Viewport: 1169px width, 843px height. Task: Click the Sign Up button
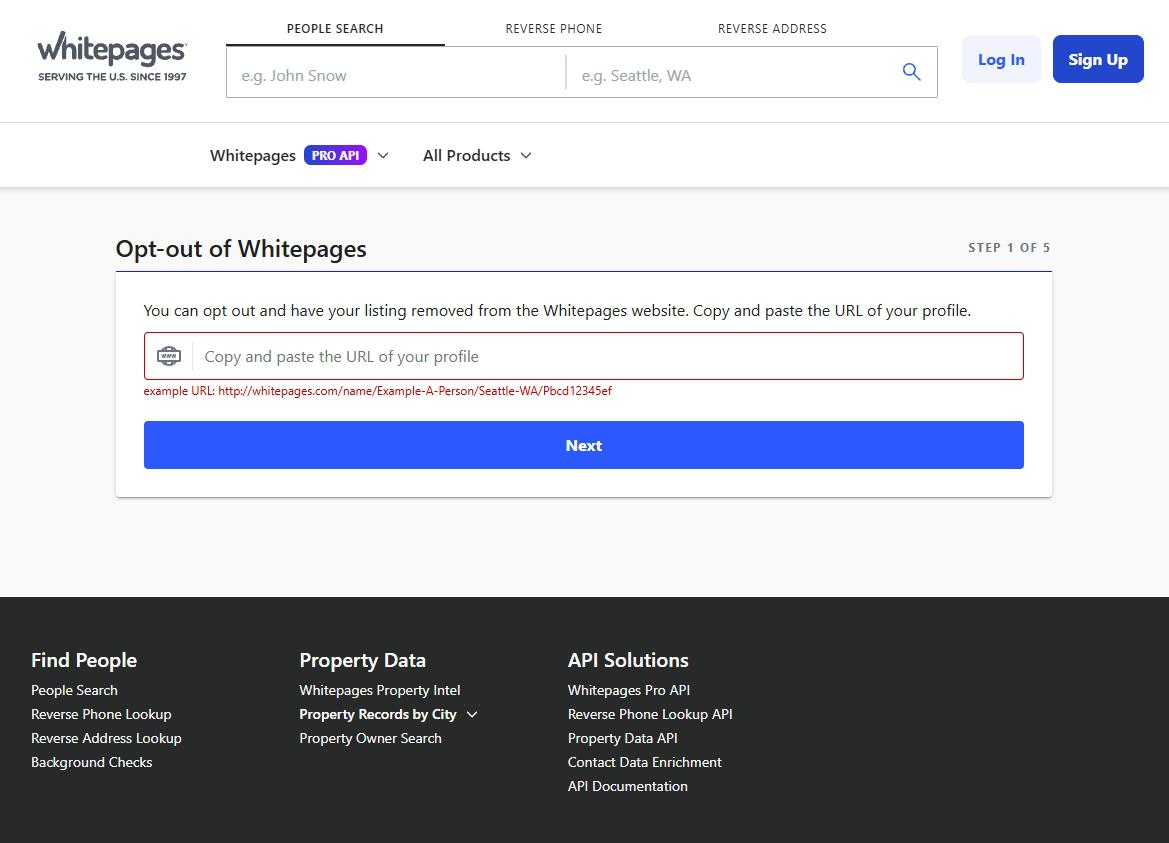[1097, 59]
